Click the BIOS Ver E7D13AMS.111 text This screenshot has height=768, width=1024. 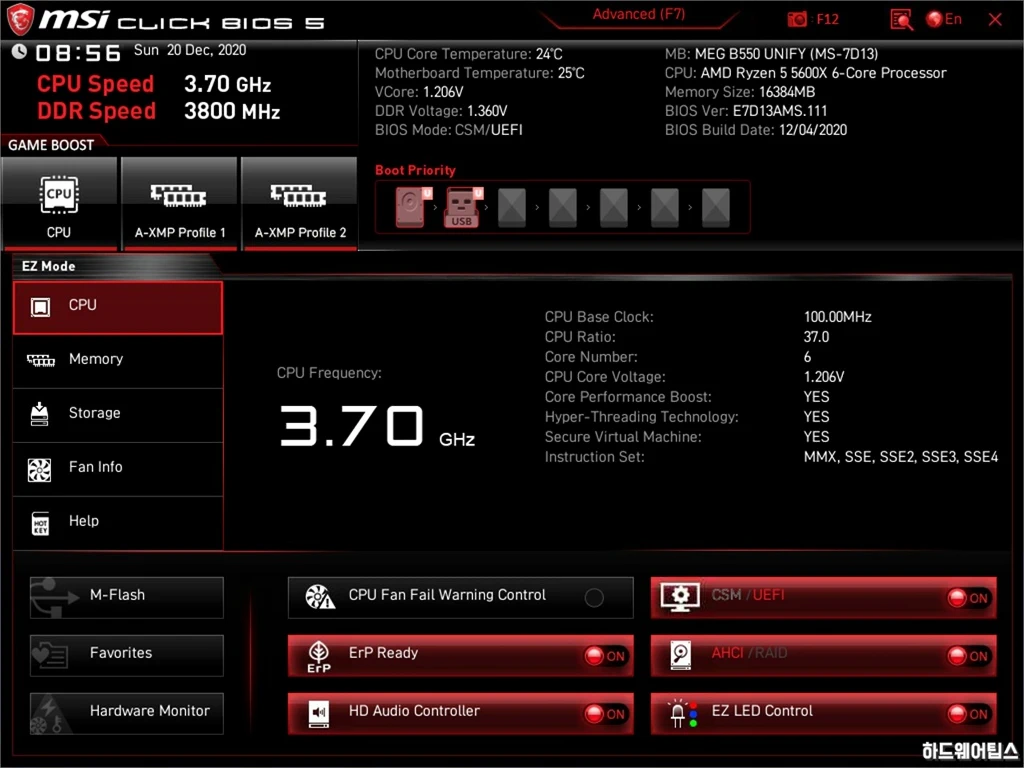tap(746, 111)
